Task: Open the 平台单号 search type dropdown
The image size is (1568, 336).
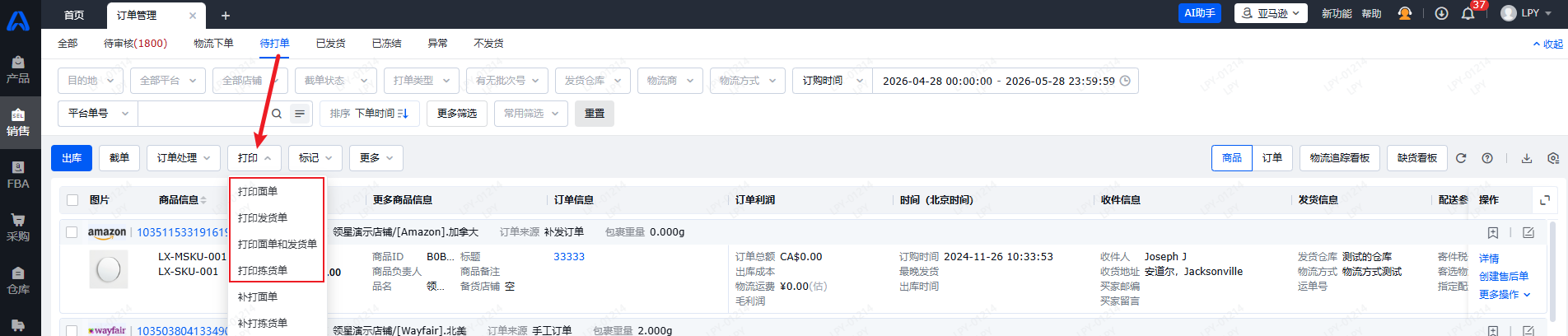Action: (x=98, y=114)
